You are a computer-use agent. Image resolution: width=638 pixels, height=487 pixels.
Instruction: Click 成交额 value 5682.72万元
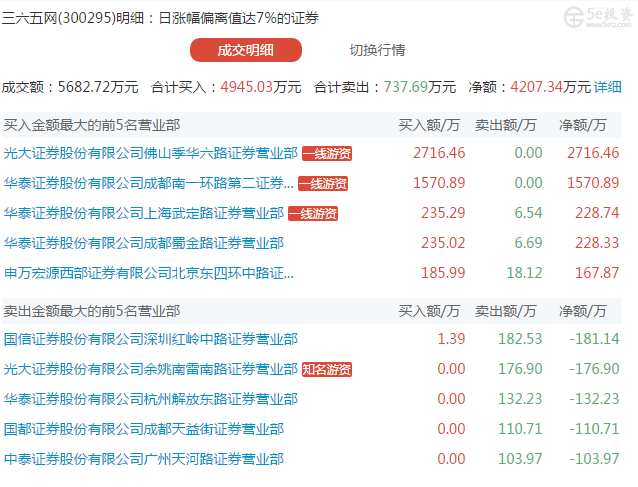98,87
